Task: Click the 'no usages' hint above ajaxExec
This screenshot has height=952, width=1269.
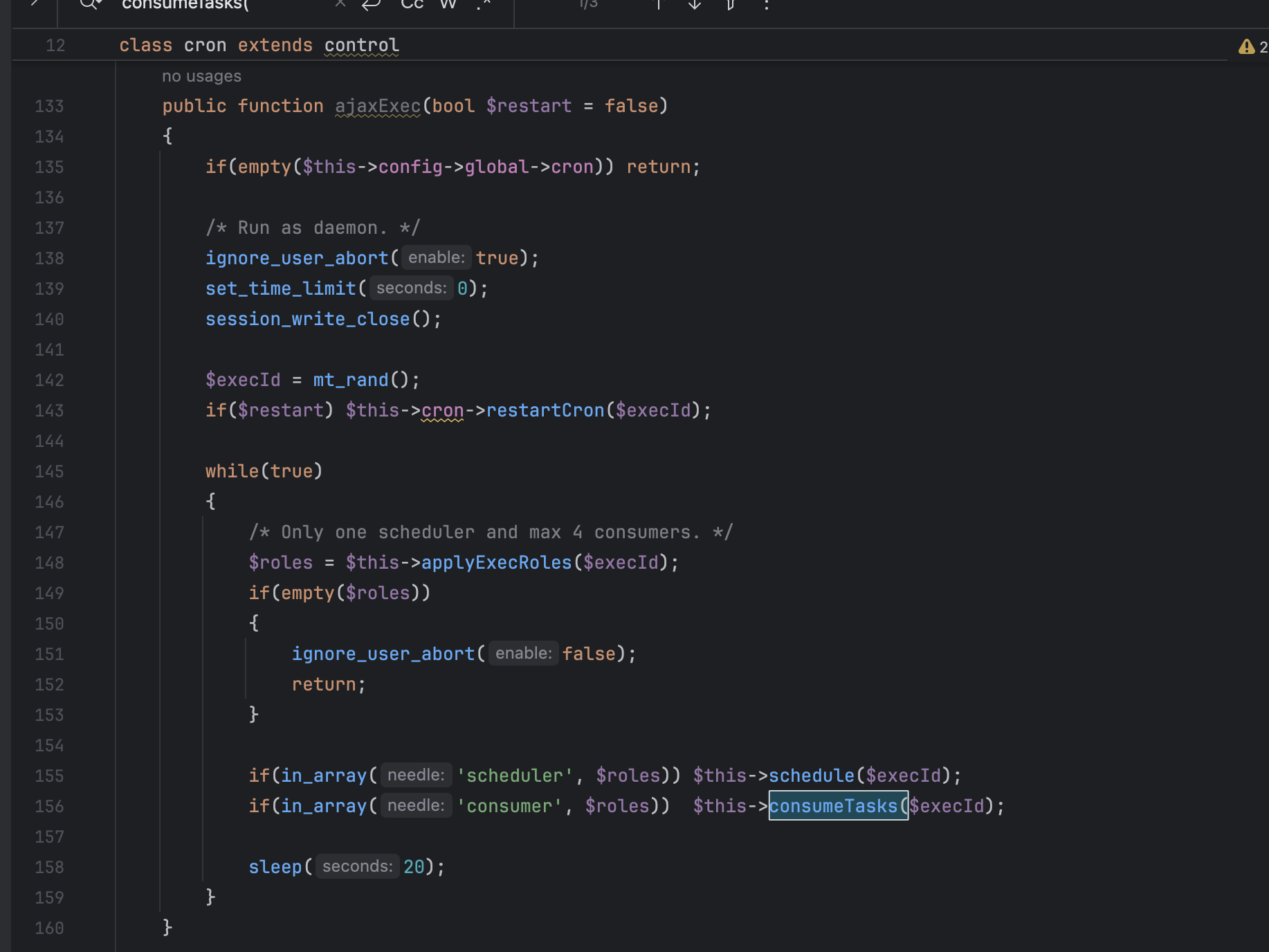Action: (x=201, y=76)
